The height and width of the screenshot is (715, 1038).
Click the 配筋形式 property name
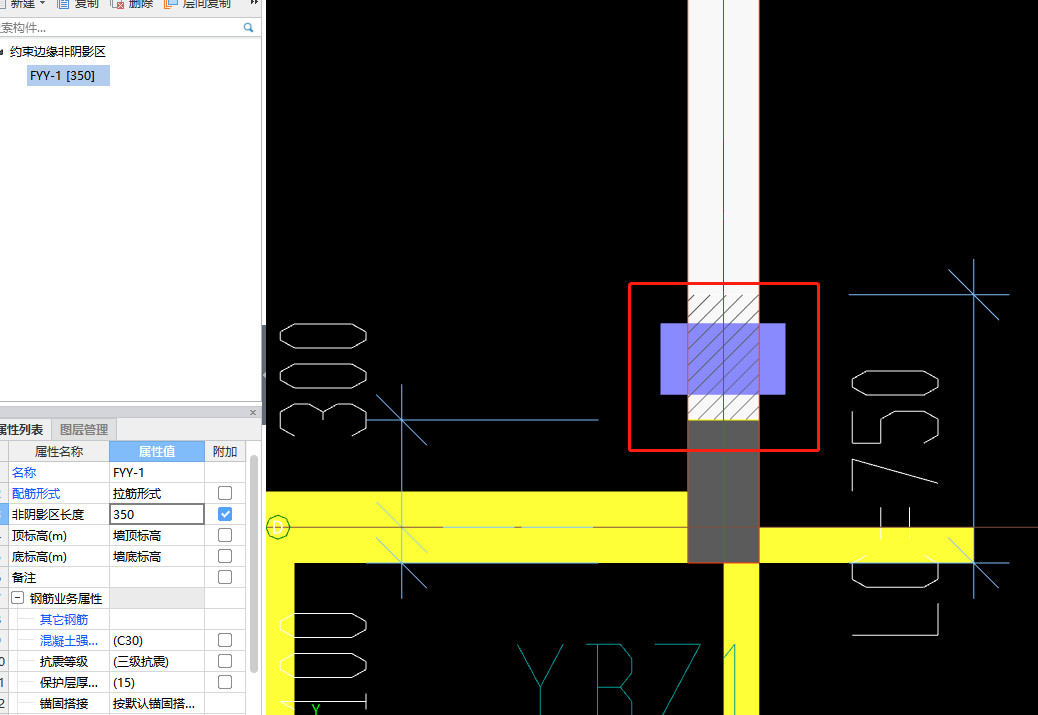point(36,493)
